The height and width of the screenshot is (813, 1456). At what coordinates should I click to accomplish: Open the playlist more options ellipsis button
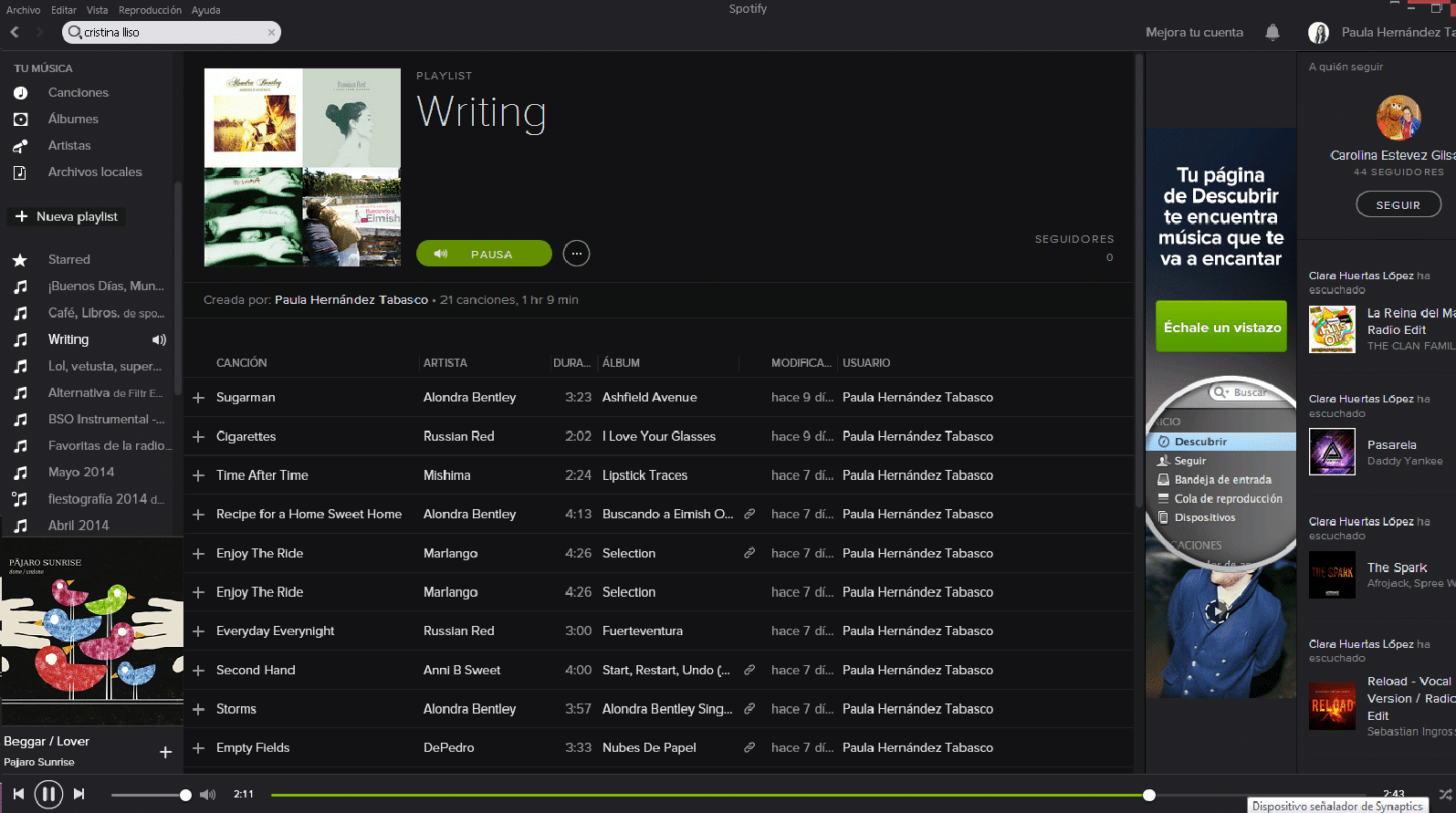click(x=576, y=254)
